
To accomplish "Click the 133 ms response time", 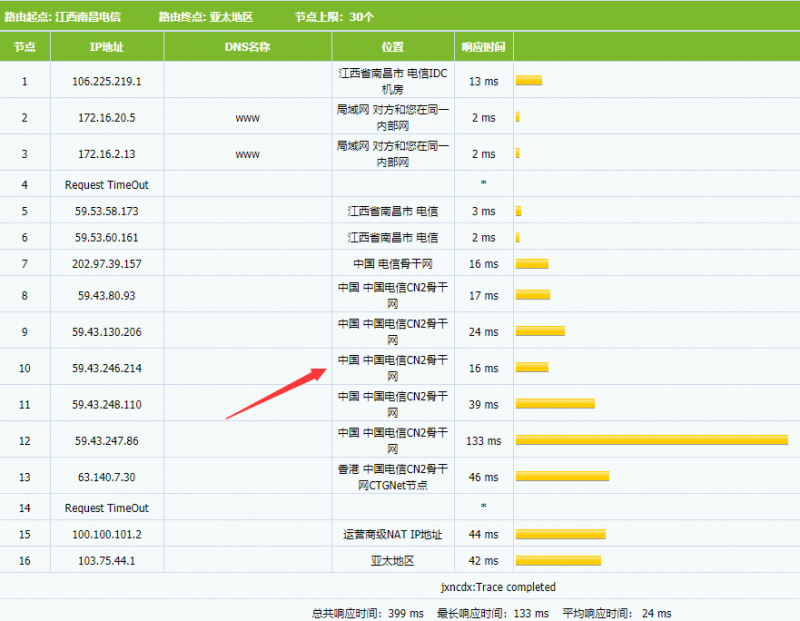I will click(484, 441).
